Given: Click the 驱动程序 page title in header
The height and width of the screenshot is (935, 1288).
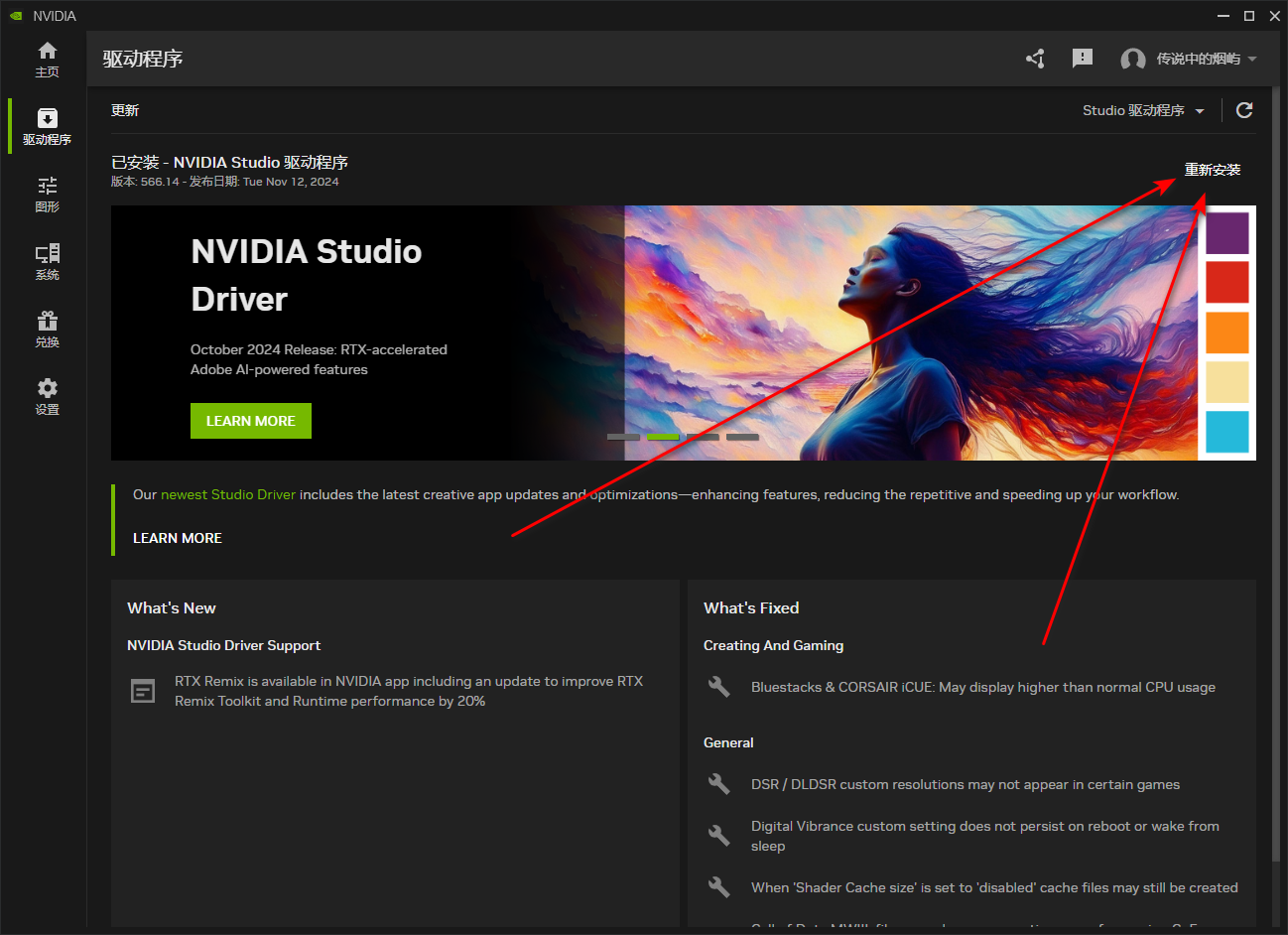Looking at the screenshot, I should pyautogui.click(x=143, y=59).
